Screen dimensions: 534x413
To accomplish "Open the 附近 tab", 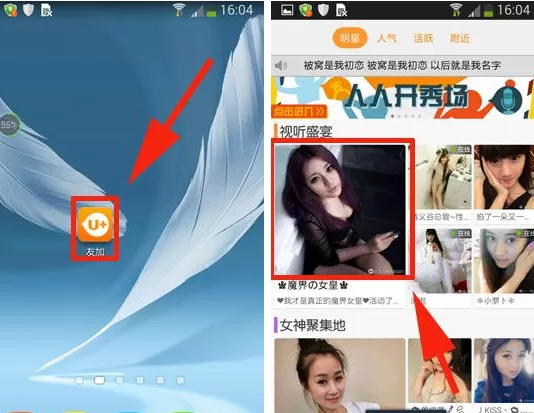I will pyautogui.click(x=460, y=38).
